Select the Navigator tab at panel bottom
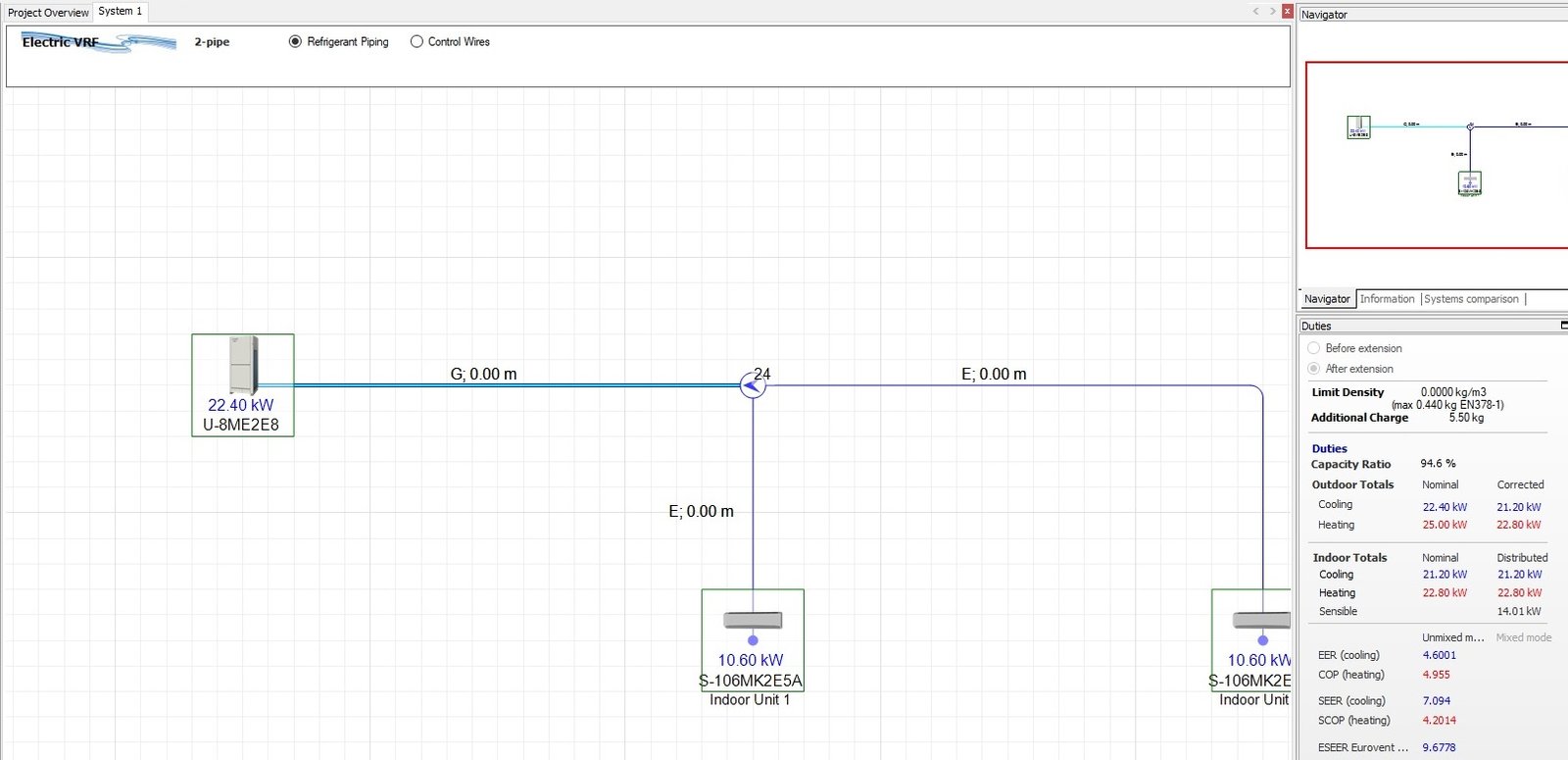The image size is (1568, 760). coord(1327,299)
